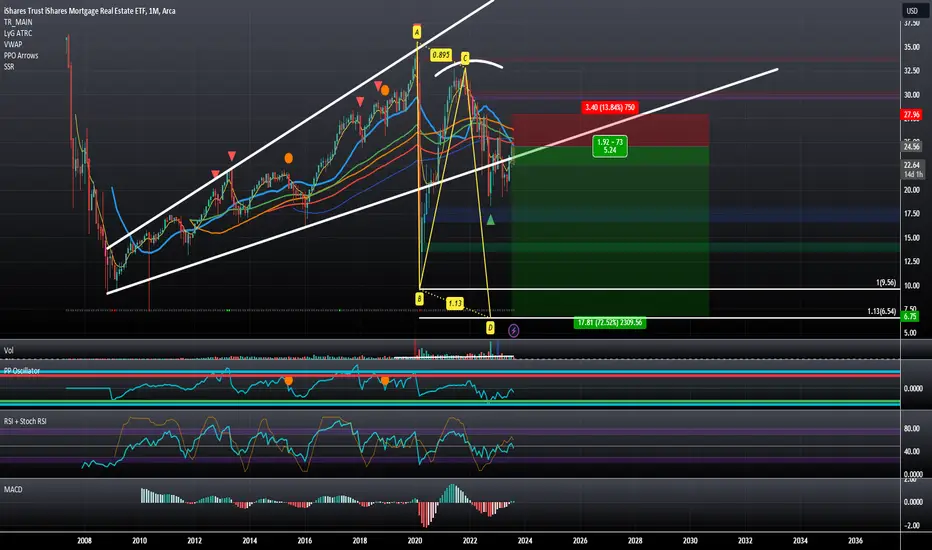Screen dimensions: 932x550
Task: Click the MACD pane label
Action: 13,489
